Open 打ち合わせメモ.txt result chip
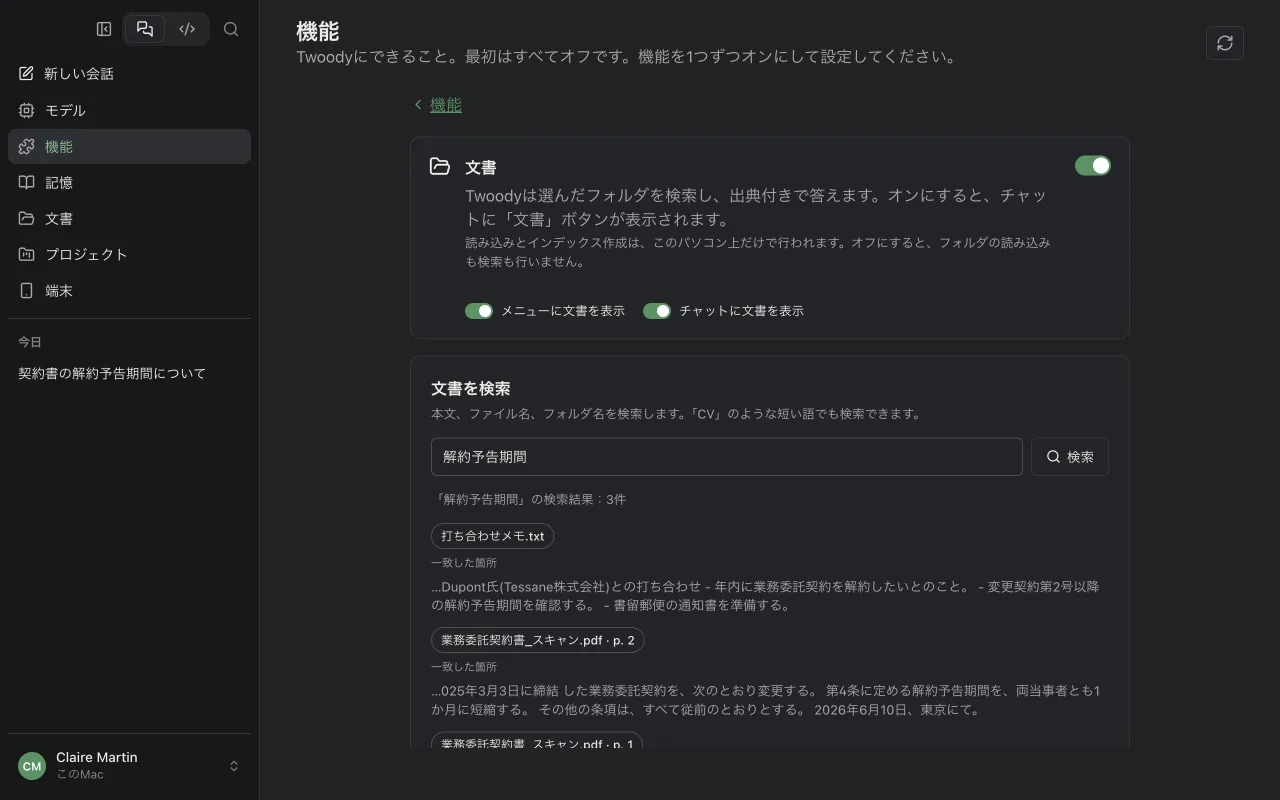This screenshot has height=800, width=1280. (493, 536)
